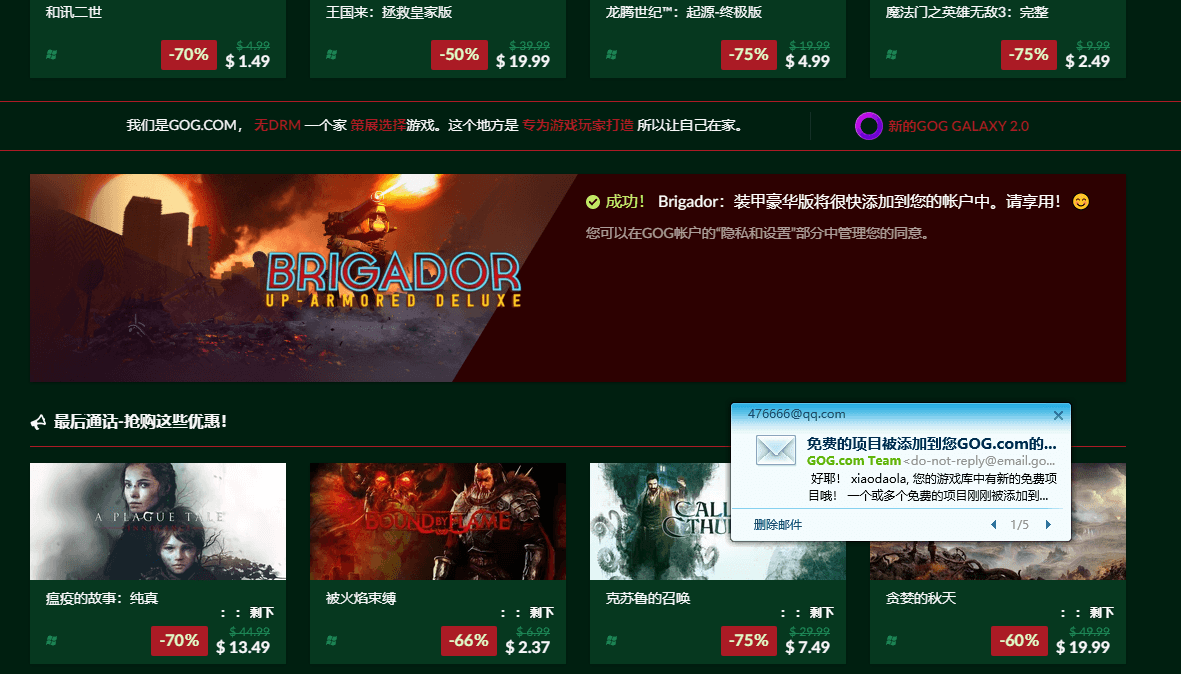This screenshot has width=1181, height=674.
Task: Click the Brigador Up-Armored Deluxe banner image
Action: [304, 278]
